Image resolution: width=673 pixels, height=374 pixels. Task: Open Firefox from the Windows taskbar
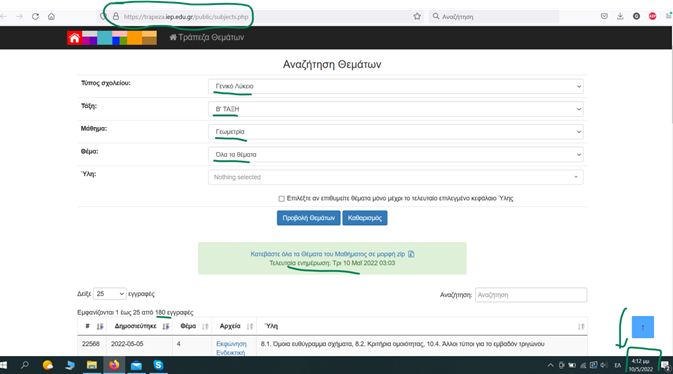pos(114,365)
